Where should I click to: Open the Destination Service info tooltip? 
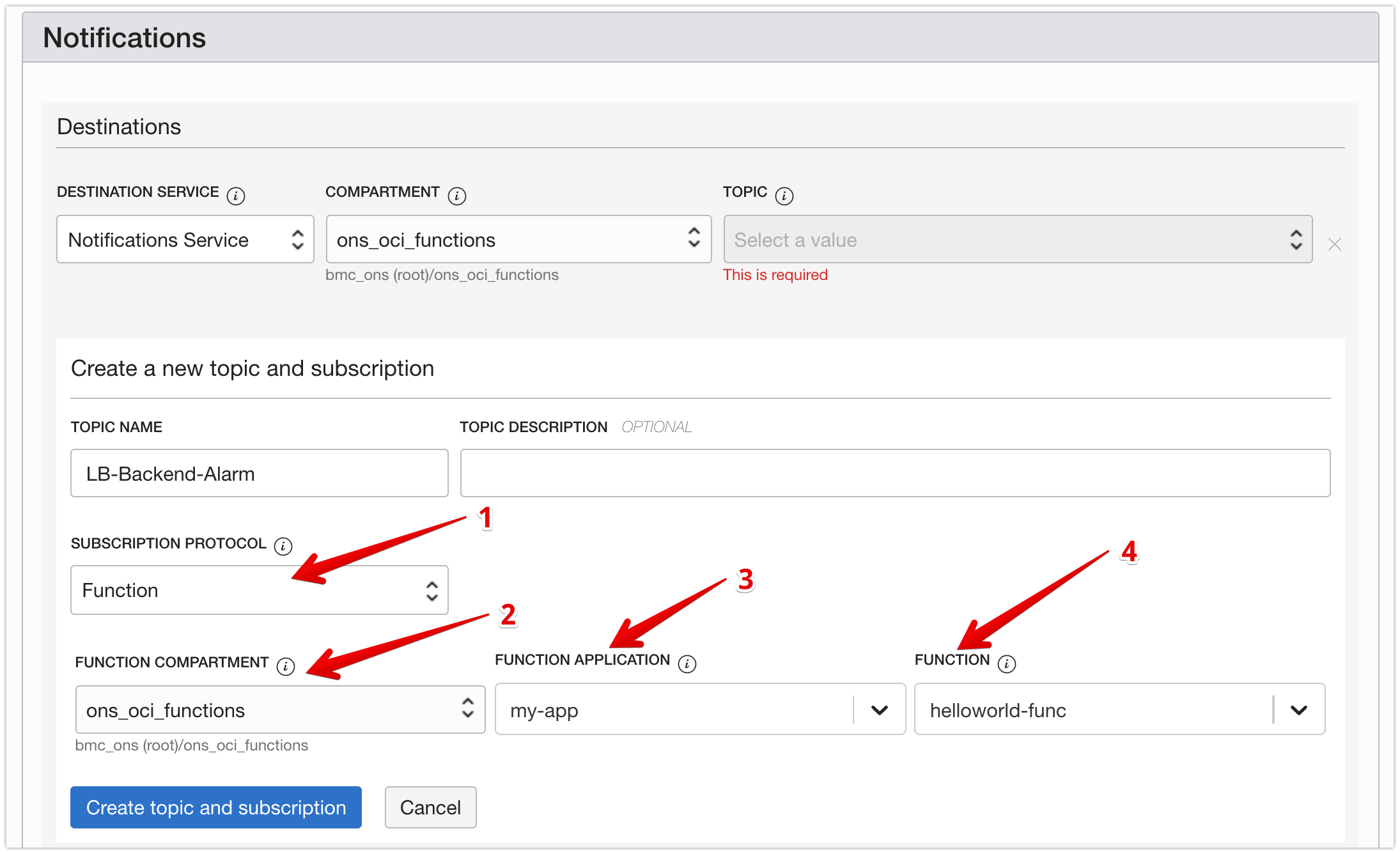coord(236,195)
